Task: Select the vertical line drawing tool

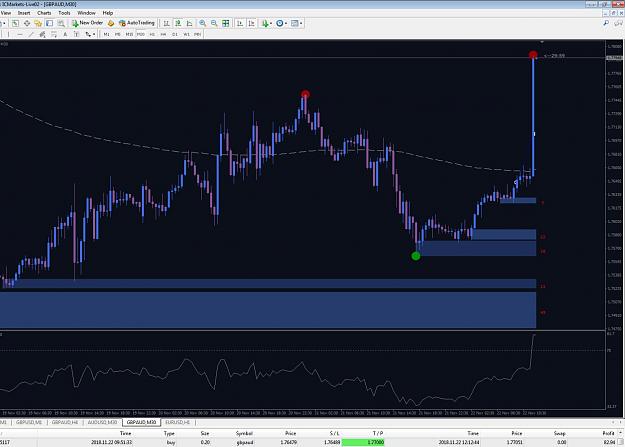Action: point(8,35)
